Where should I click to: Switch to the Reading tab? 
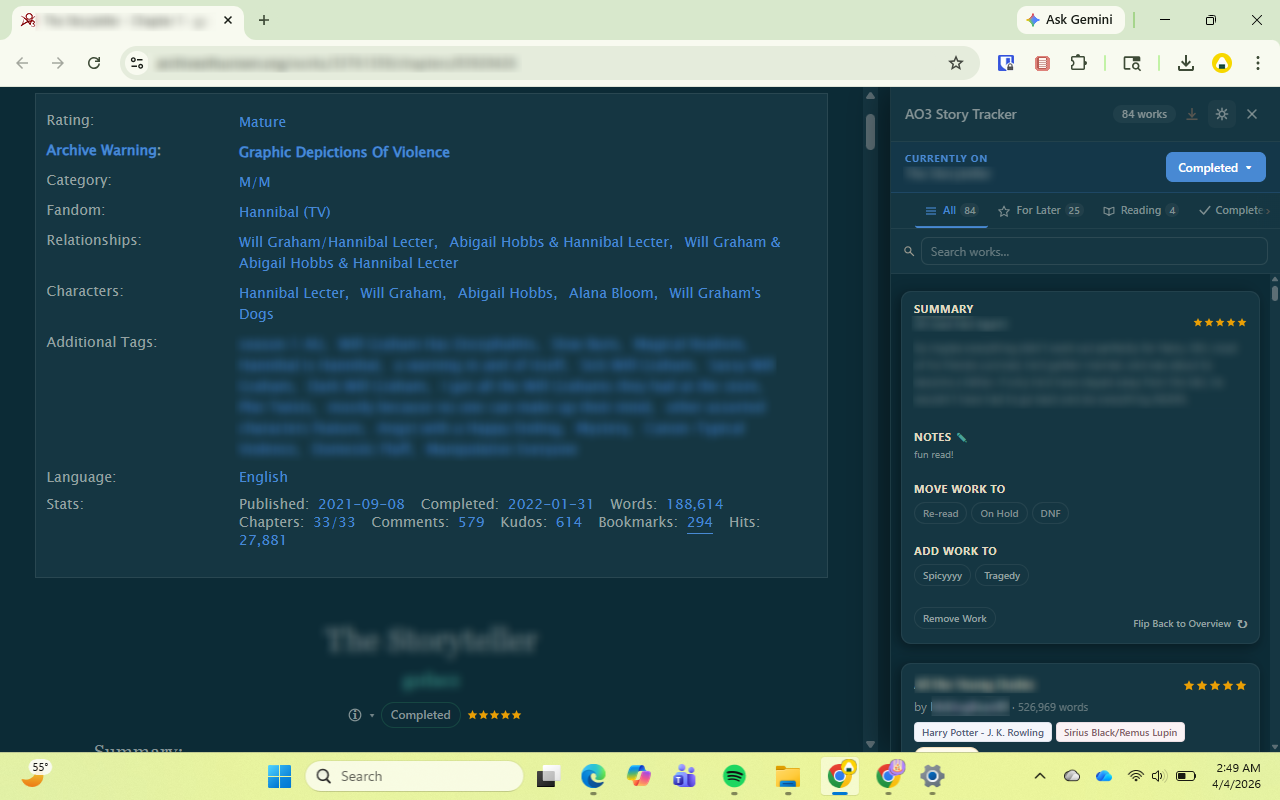(x=1140, y=211)
